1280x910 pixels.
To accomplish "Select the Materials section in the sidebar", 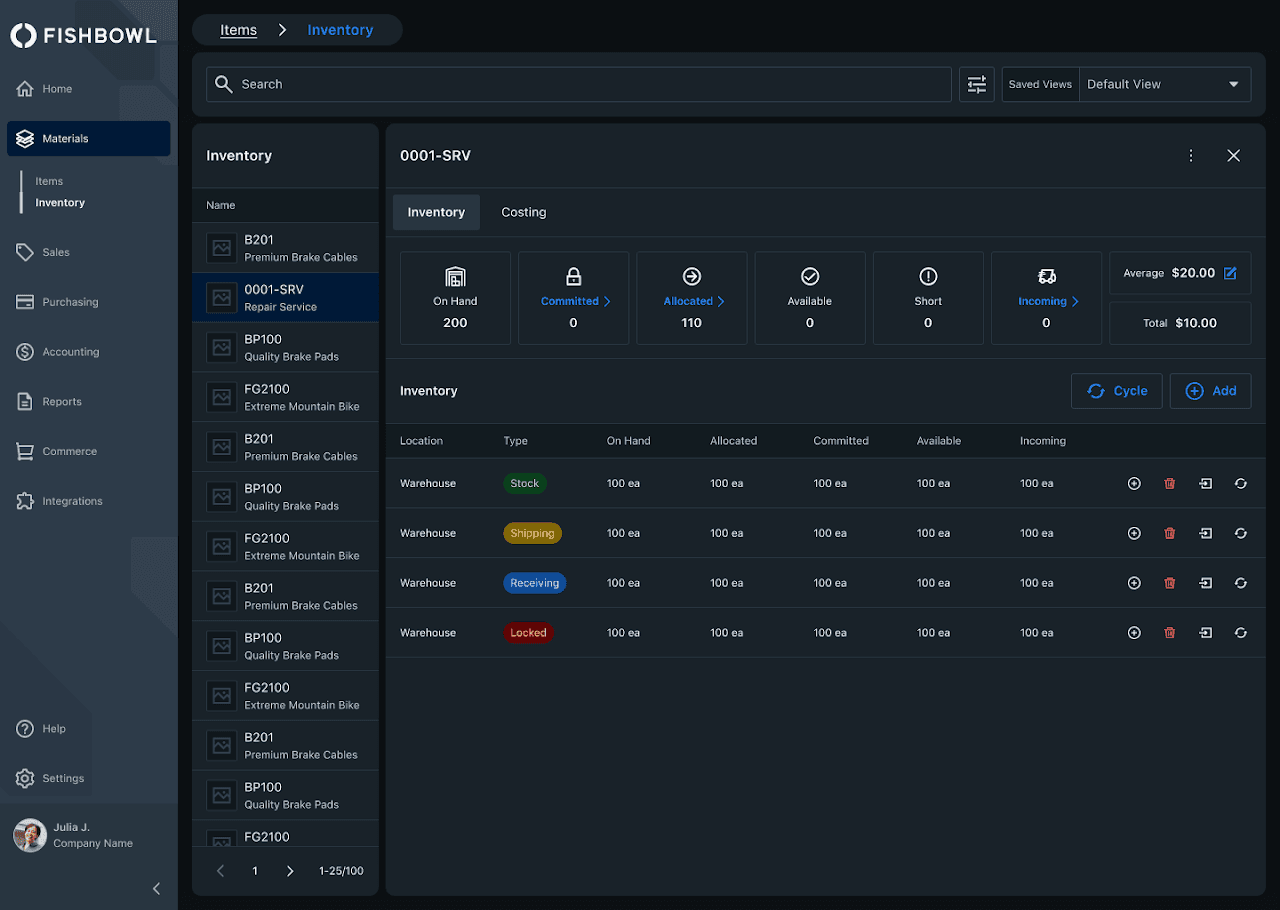I will tap(88, 138).
